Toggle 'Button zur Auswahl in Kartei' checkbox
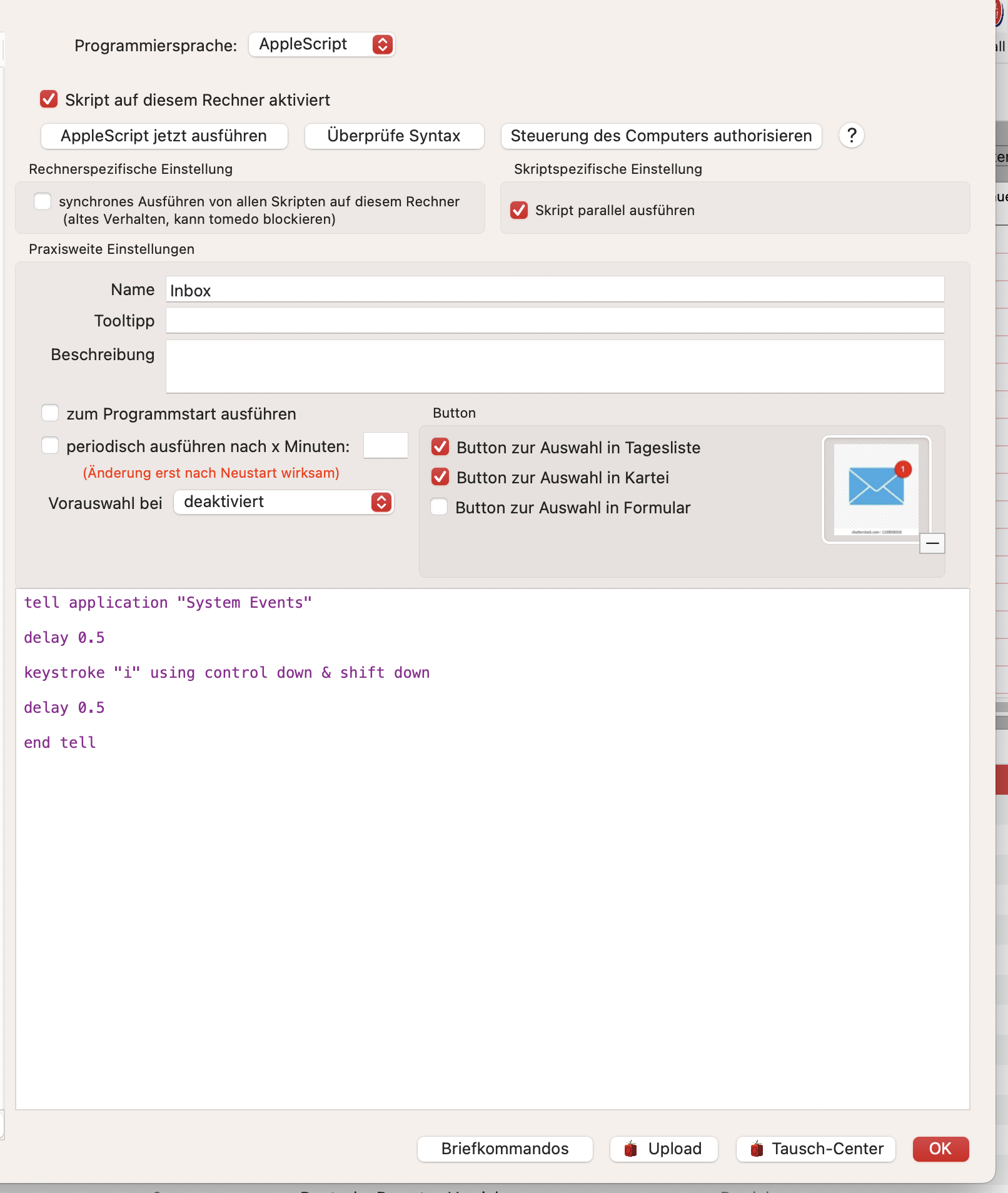The image size is (1008, 1193). click(x=440, y=477)
